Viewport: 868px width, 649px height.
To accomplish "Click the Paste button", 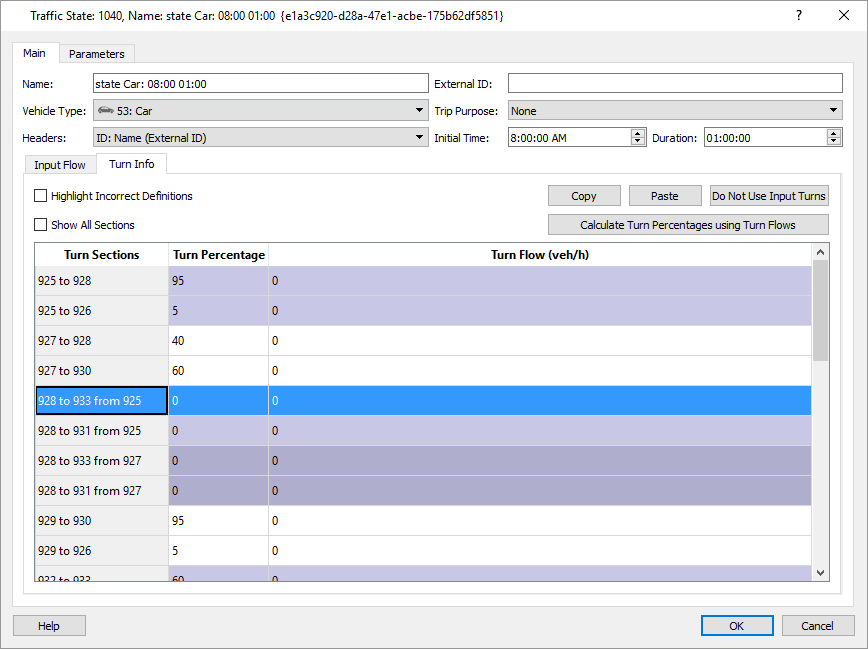I will coord(665,196).
